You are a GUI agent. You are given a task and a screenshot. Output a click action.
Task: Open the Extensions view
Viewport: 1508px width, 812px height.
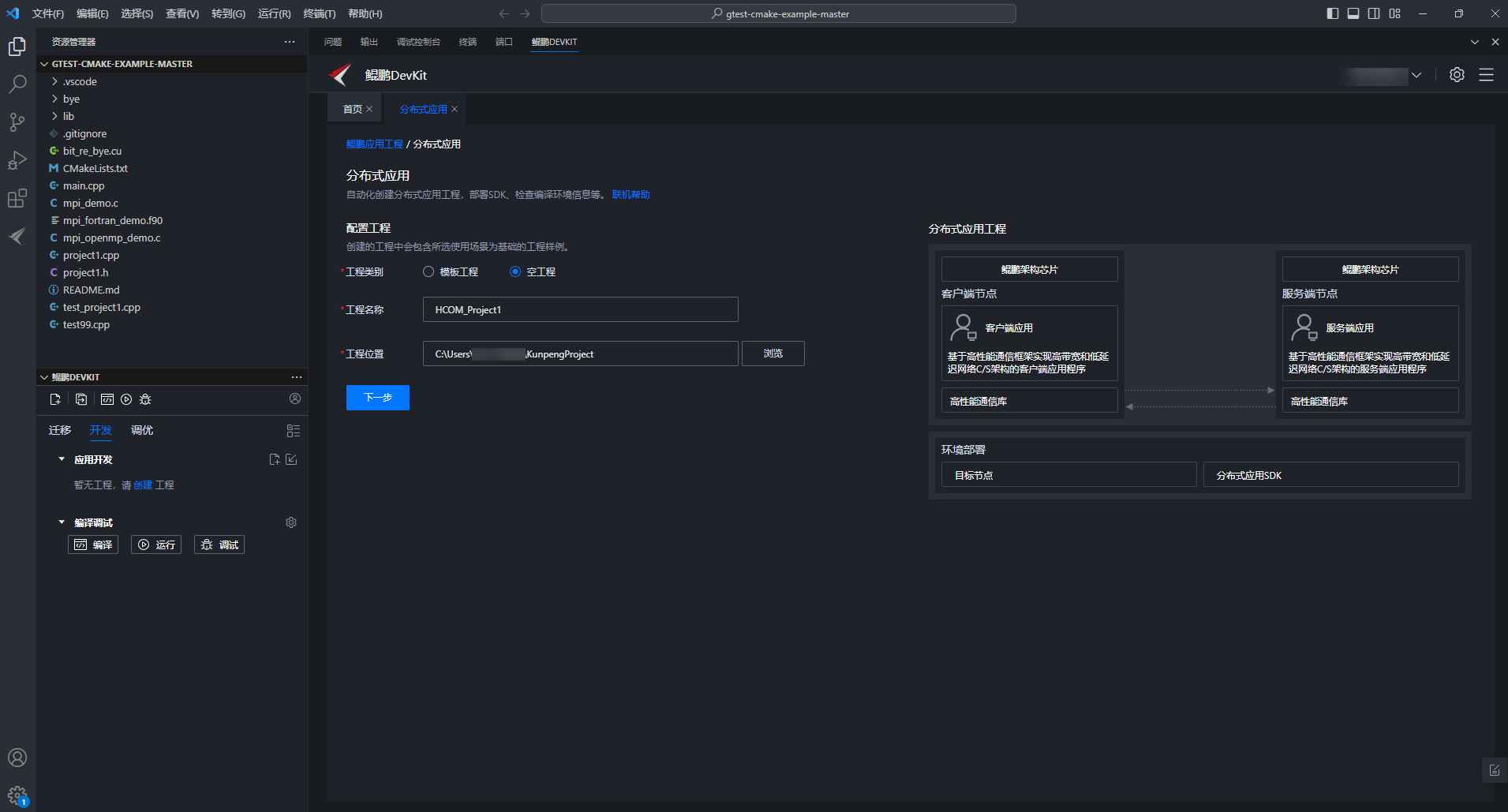pyautogui.click(x=17, y=198)
